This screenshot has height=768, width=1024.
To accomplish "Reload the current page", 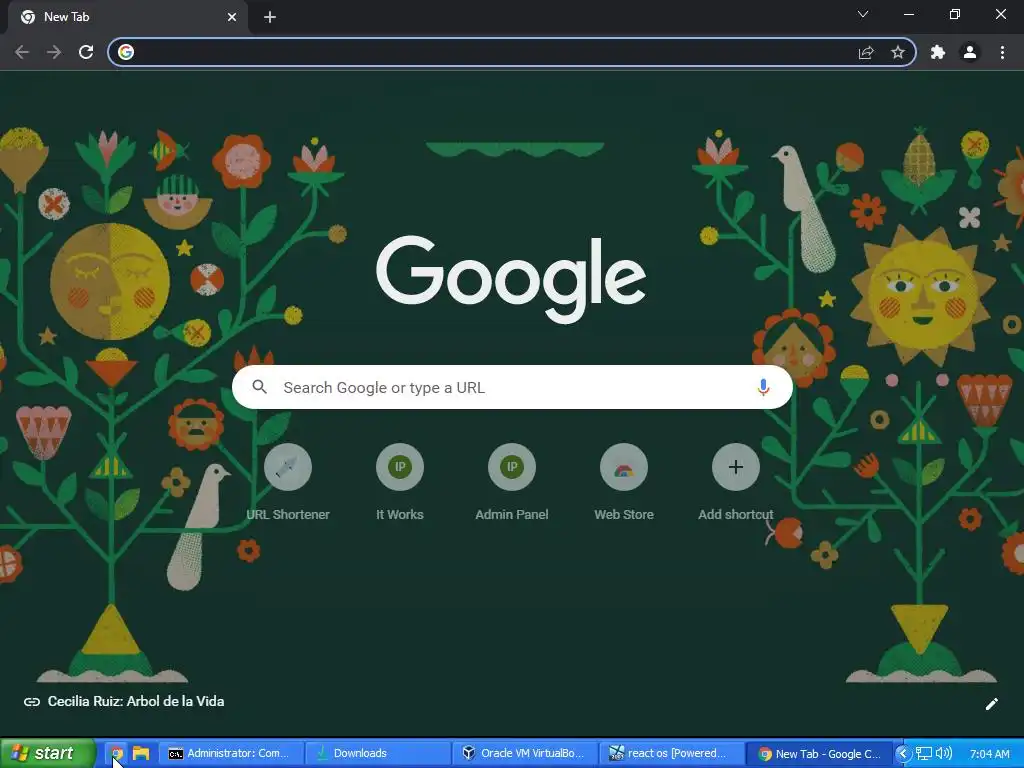I will coord(86,52).
